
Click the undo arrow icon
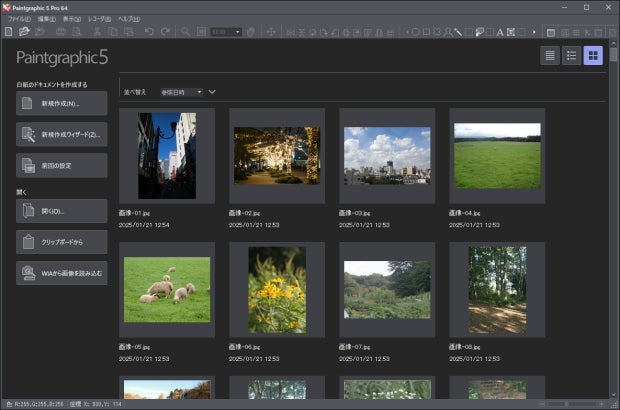click(149, 32)
